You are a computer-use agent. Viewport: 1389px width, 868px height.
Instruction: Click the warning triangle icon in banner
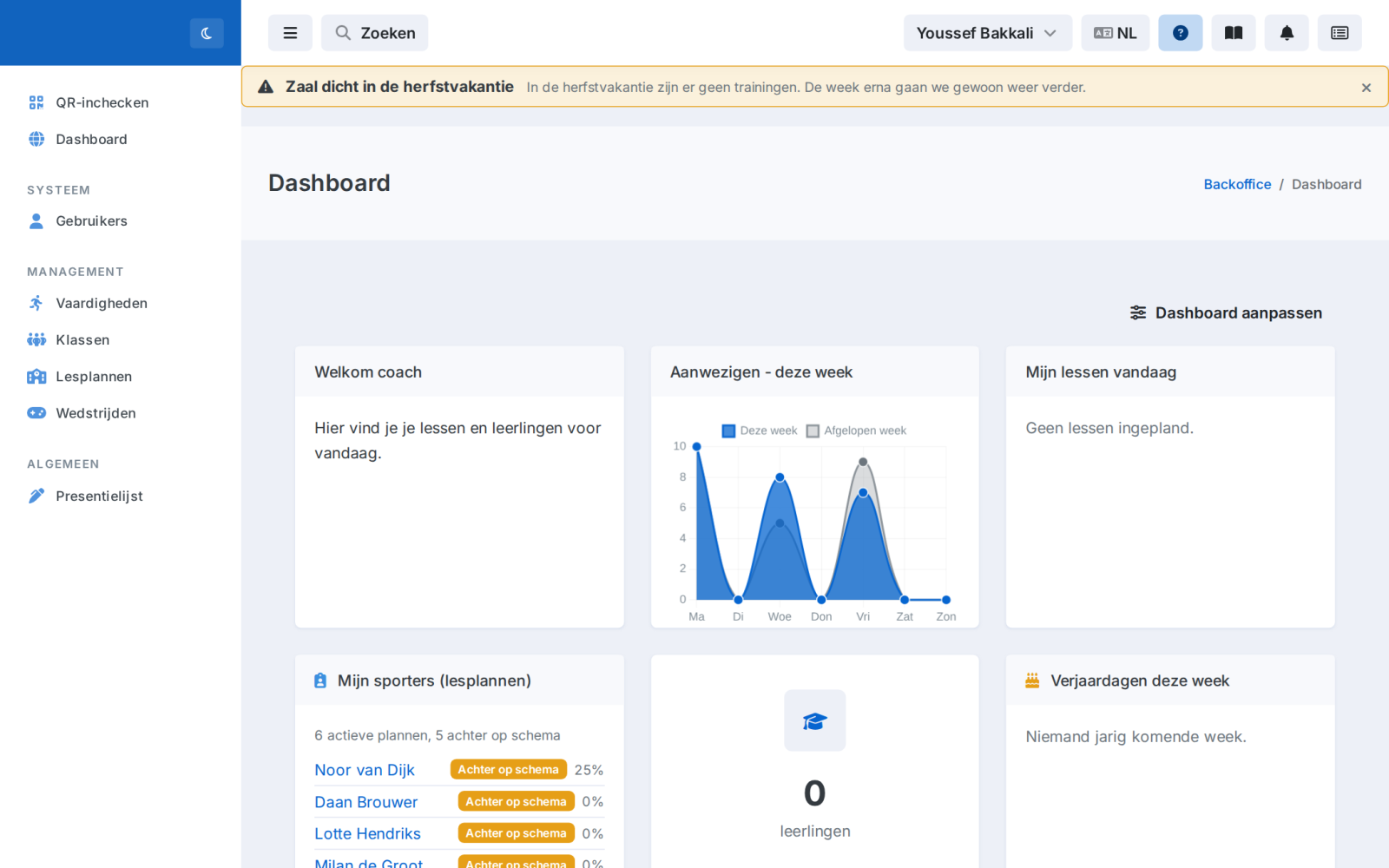click(x=266, y=87)
